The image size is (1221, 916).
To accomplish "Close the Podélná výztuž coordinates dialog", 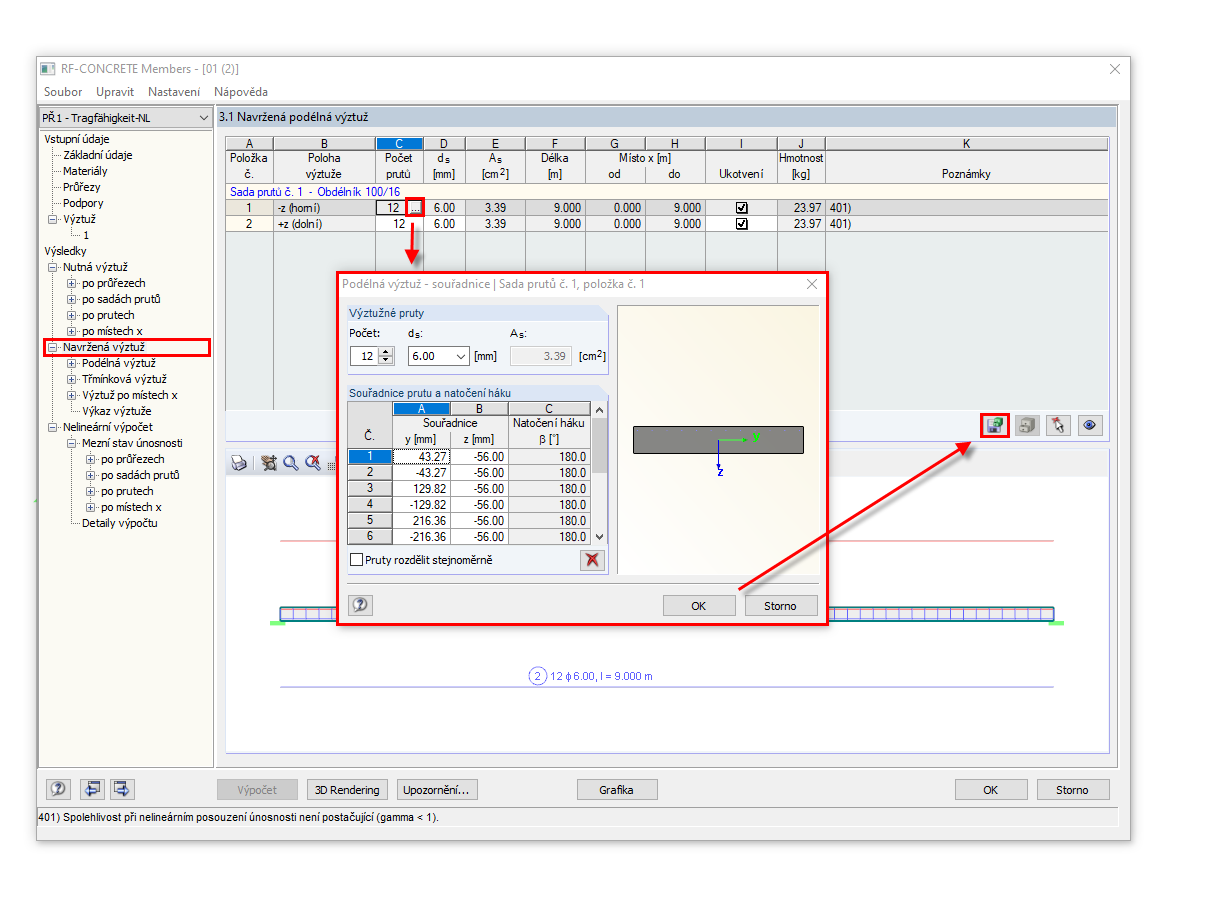I will 812,284.
